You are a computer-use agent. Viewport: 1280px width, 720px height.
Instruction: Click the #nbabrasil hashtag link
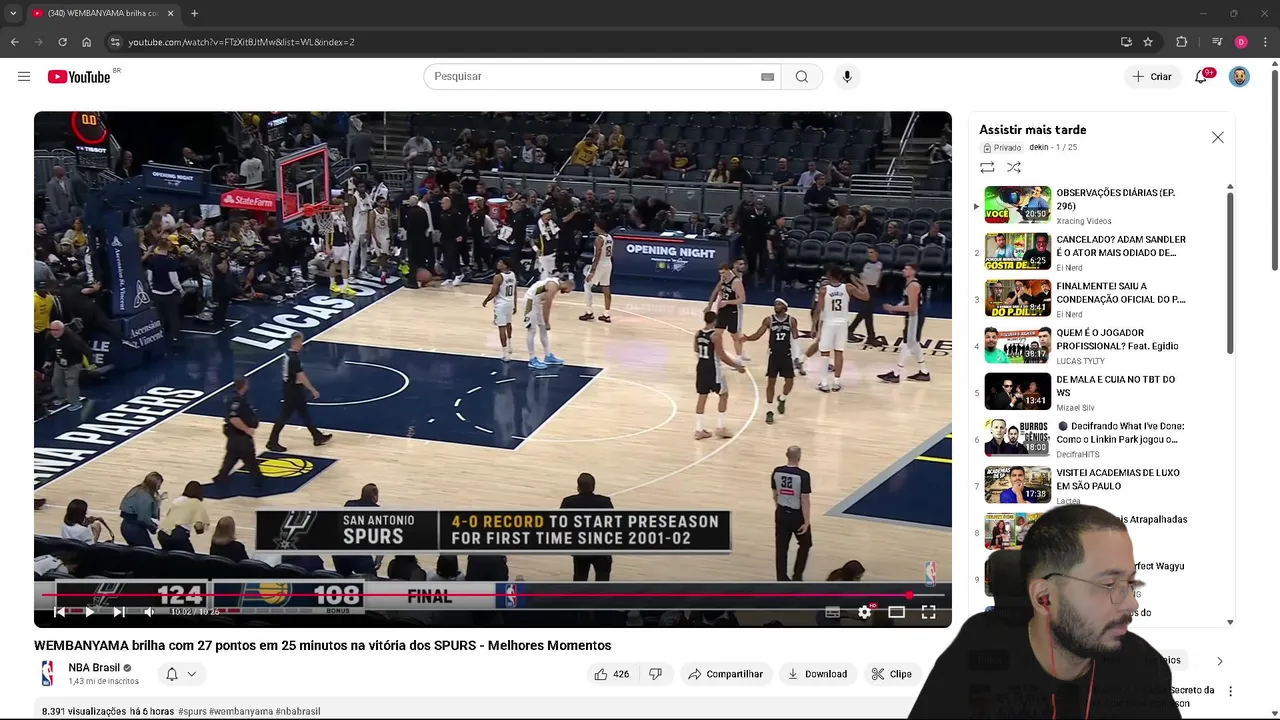click(298, 711)
